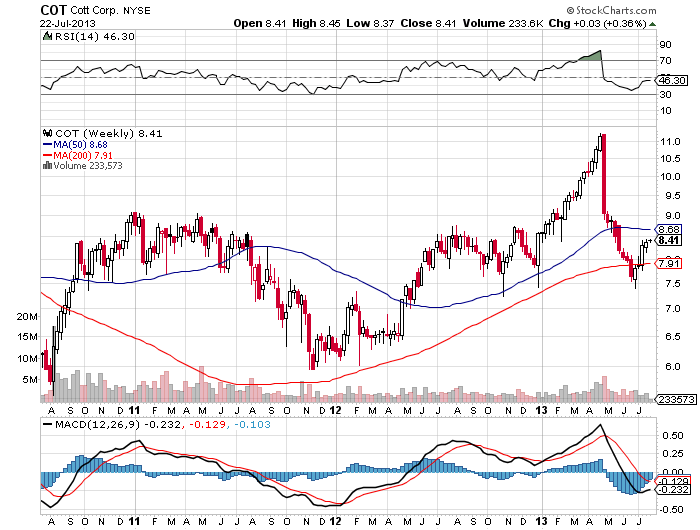
Task: Select the blue MA(50) legend line
Action: [47, 144]
